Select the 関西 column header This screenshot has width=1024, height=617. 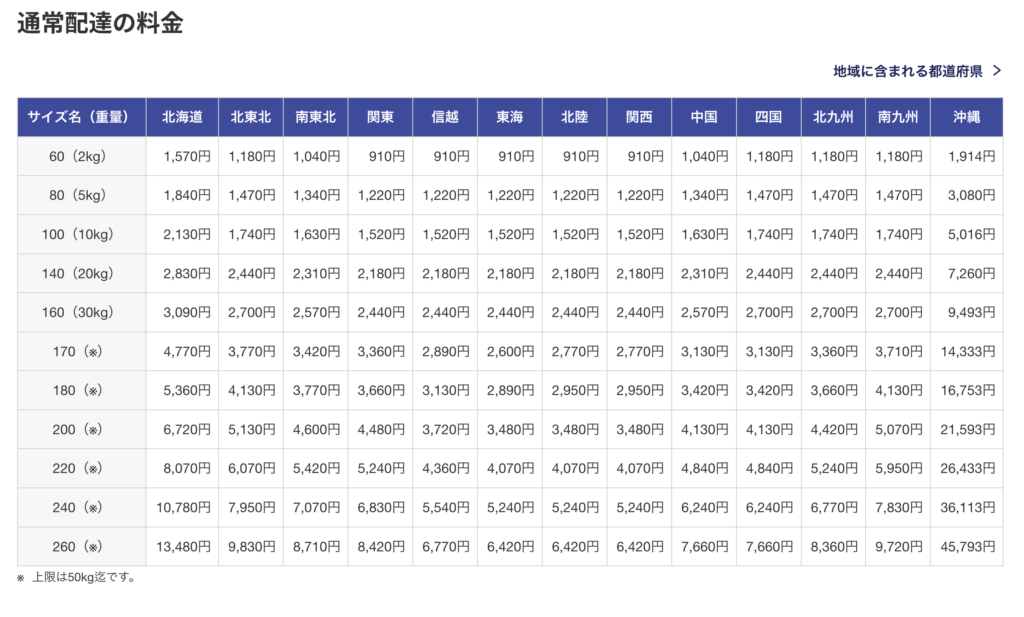pyautogui.click(x=639, y=117)
